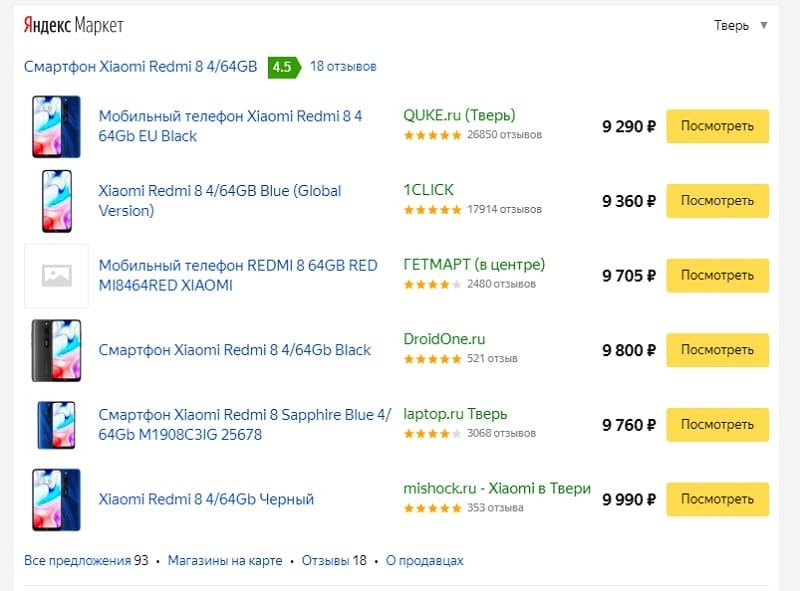Click the Яндекс Маркет logo
This screenshot has height=591, width=800.
(74, 26)
